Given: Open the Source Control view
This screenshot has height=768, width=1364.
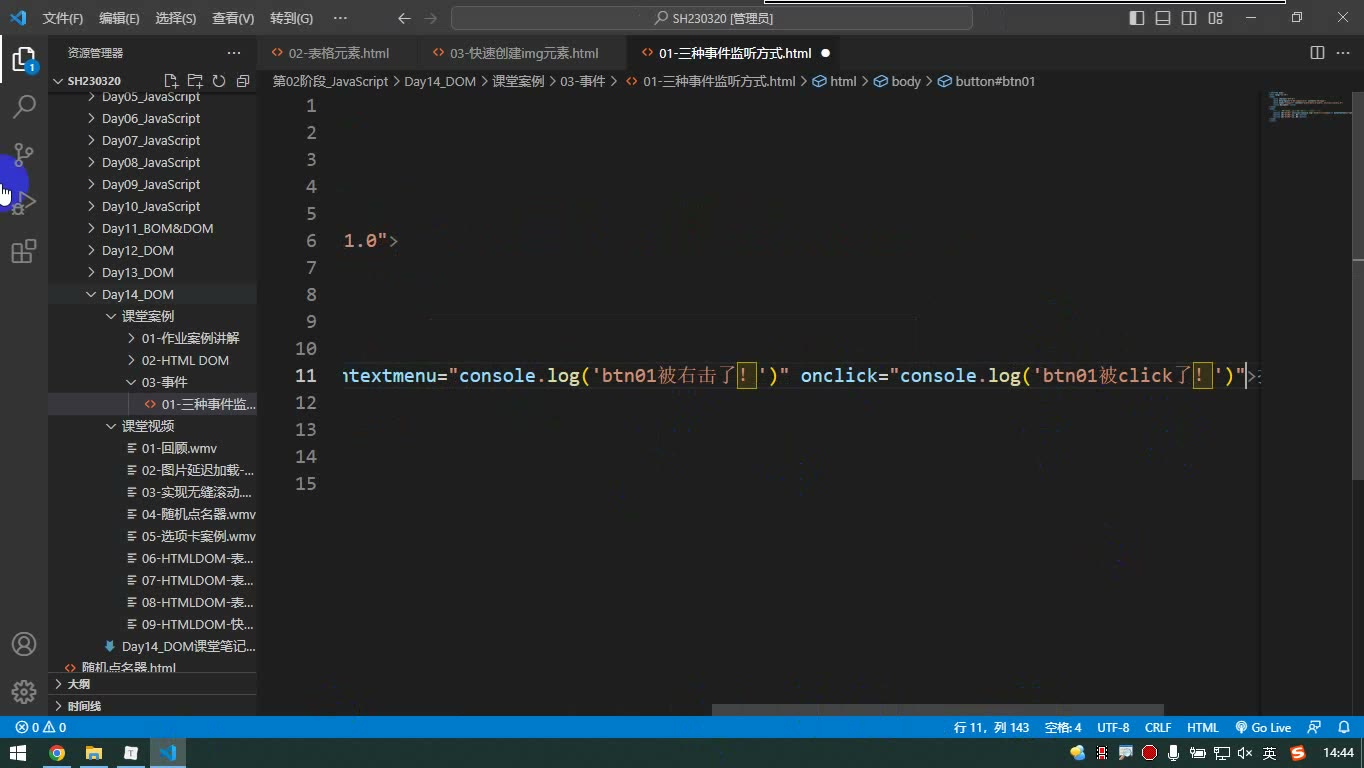Looking at the screenshot, I should pyautogui.click(x=24, y=154).
